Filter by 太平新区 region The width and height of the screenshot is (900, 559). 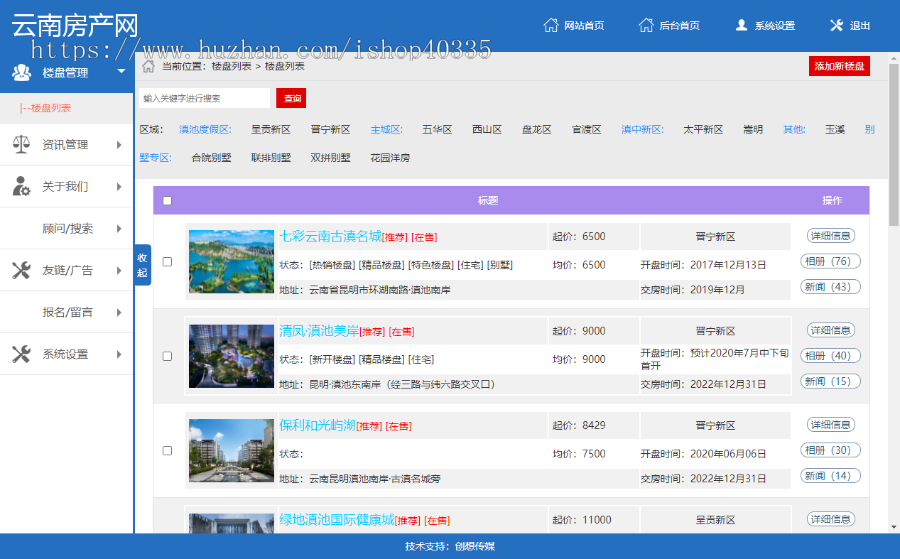click(x=703, y=130)
